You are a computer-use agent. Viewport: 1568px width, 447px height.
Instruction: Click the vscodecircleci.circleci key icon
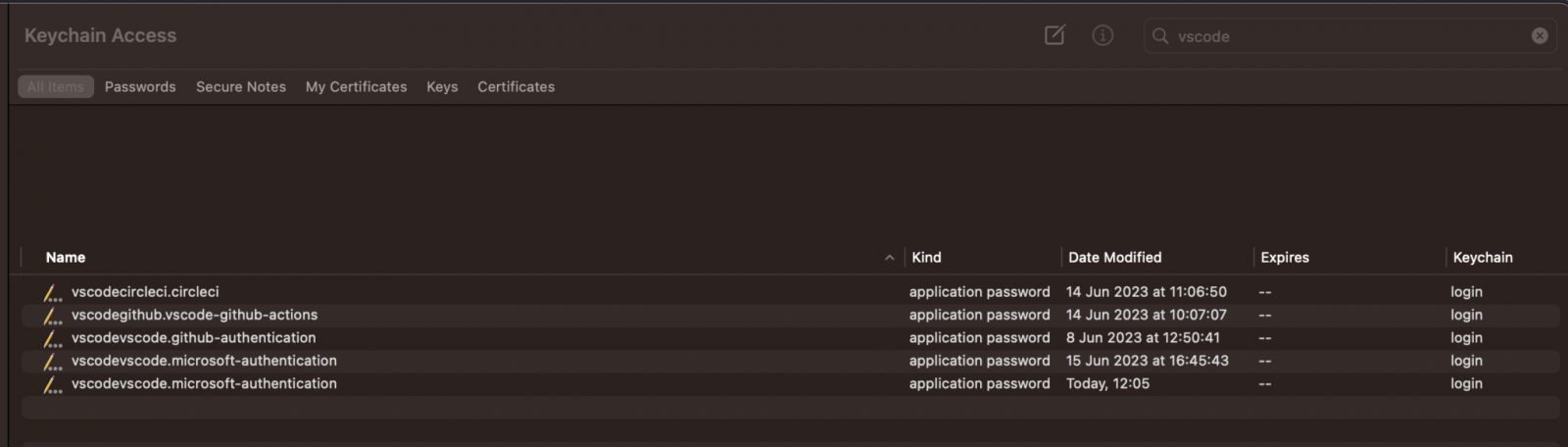[53, 292]
